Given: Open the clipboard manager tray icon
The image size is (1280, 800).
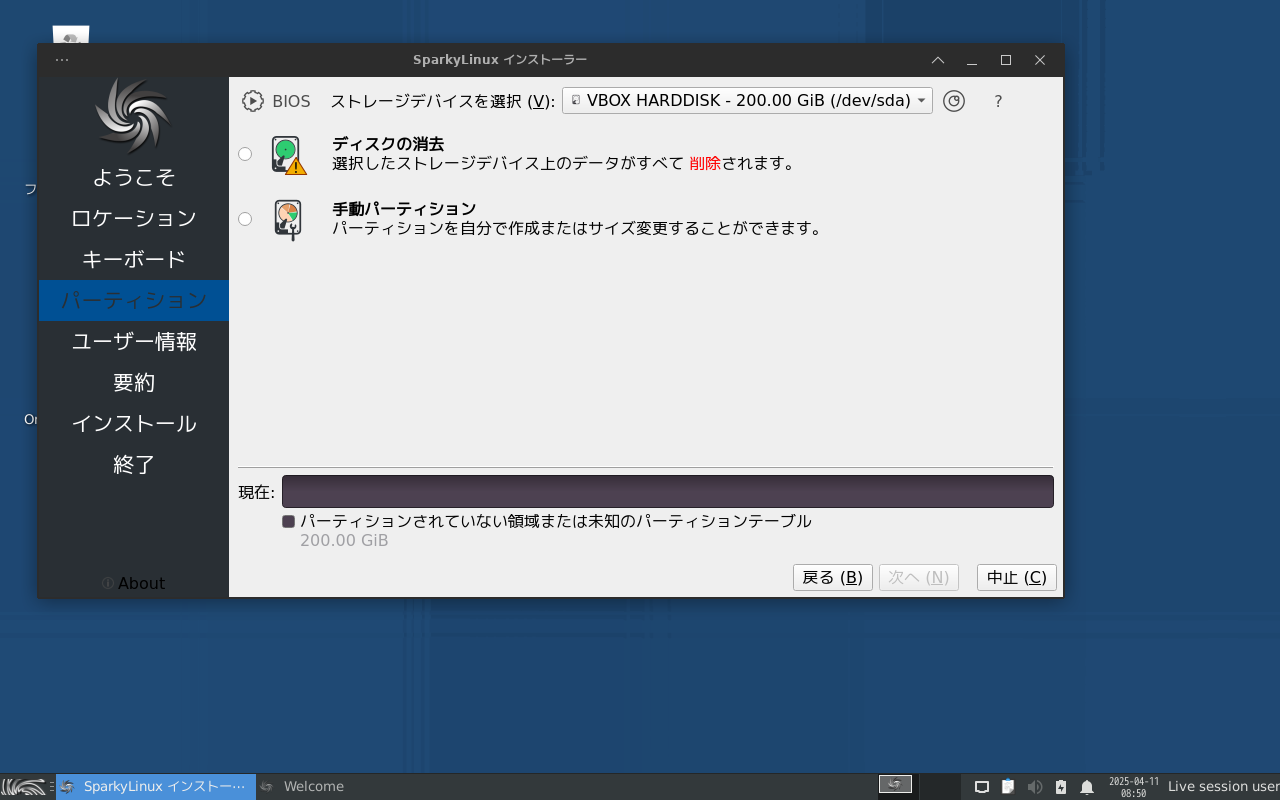Looking at the screenshot, I should 1008,787.
